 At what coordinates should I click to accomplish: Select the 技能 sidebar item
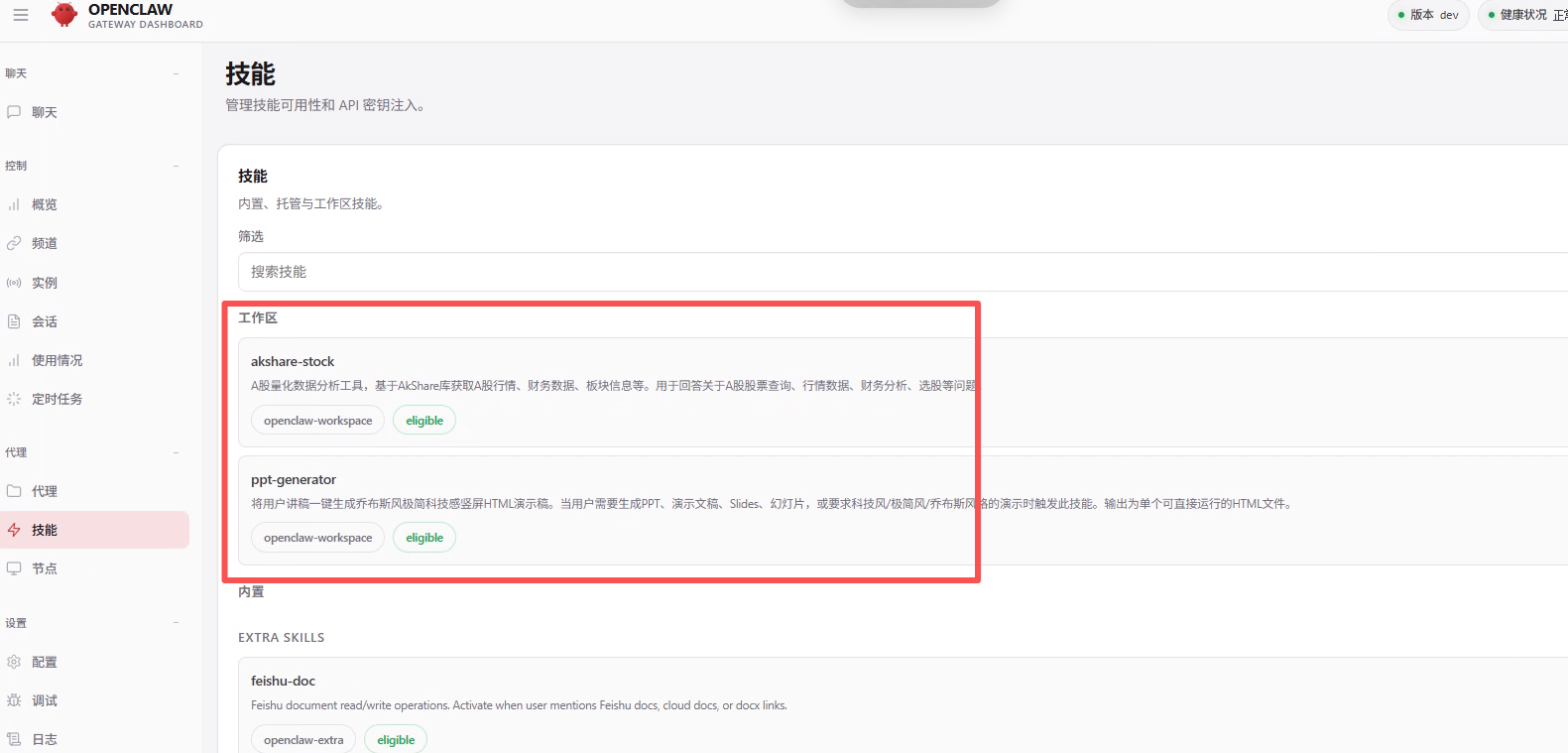point(94,530)
